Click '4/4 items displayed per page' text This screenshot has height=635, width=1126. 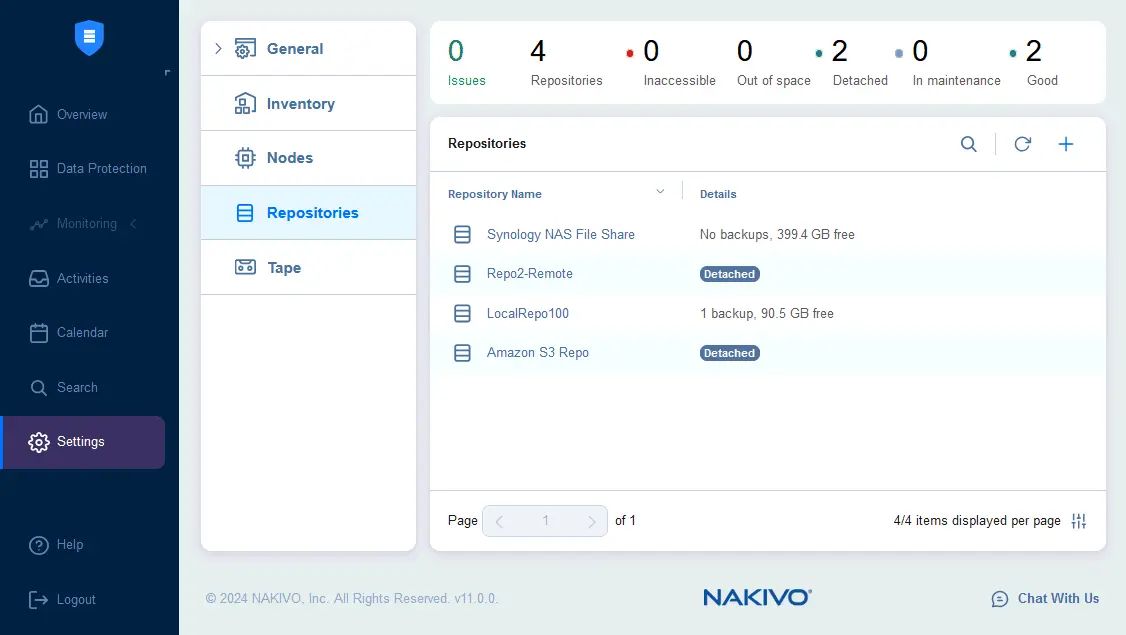pyautogui.click(x=977, y=521)
